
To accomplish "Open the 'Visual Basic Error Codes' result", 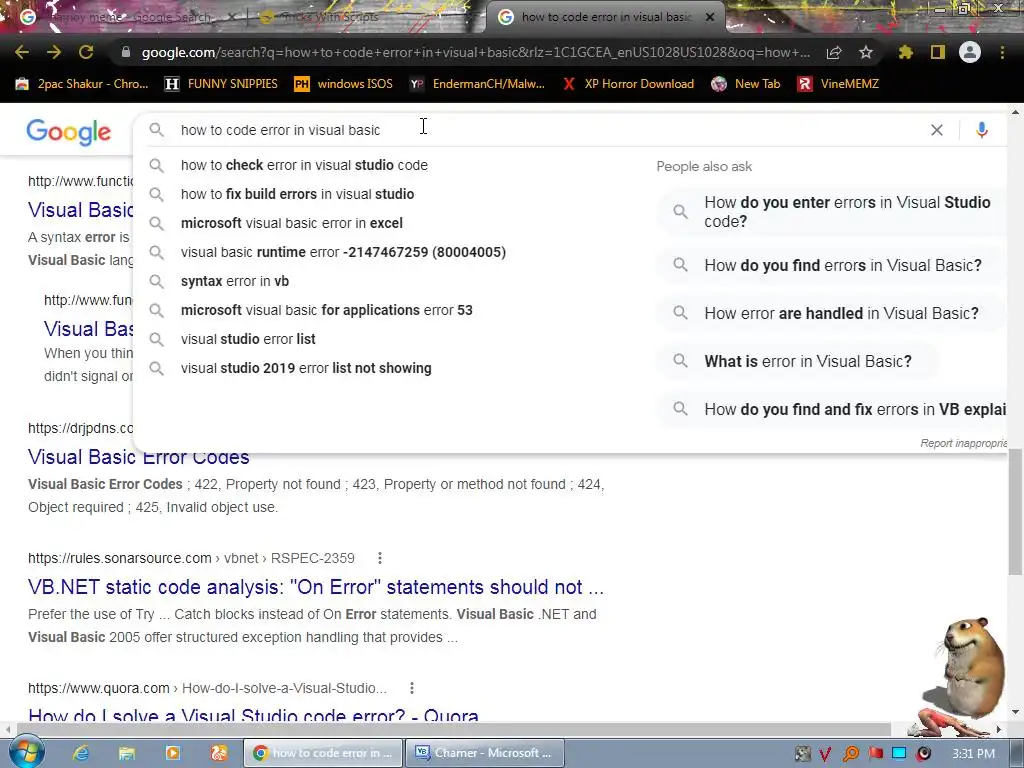I will [x=138, y=457].
